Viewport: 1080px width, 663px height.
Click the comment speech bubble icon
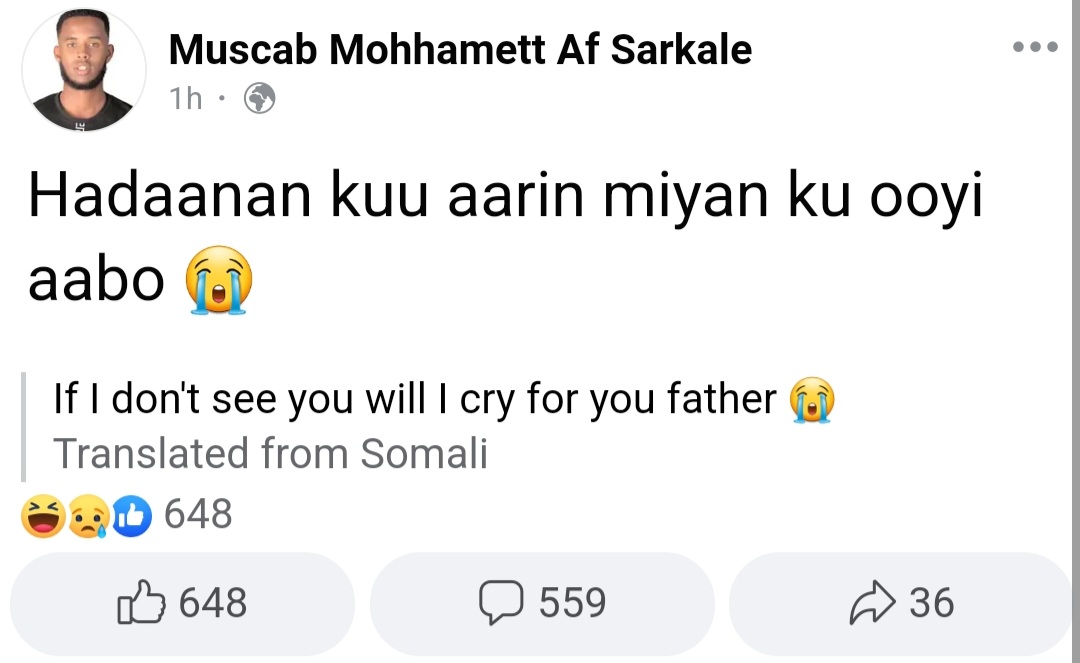pyautogui.click(x=501, y=603)
